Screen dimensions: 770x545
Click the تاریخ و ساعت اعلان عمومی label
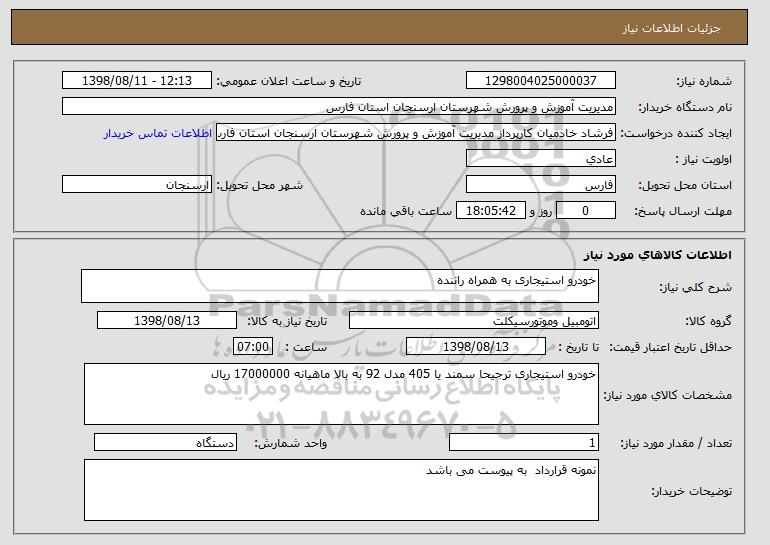coord(289,81)
